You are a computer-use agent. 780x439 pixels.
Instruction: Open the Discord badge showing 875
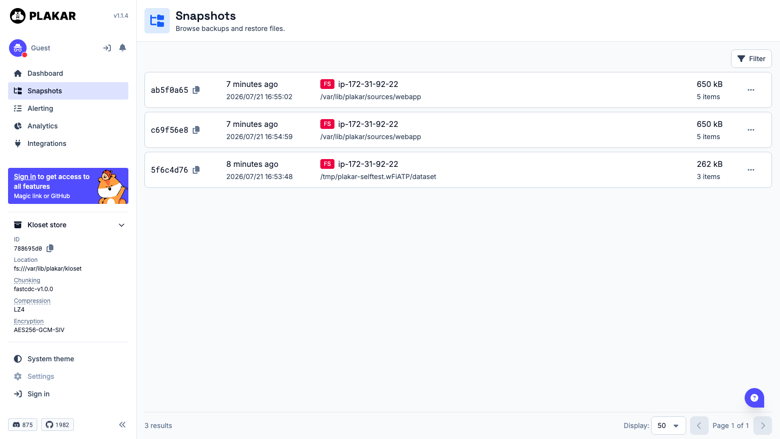click(23, 425)
